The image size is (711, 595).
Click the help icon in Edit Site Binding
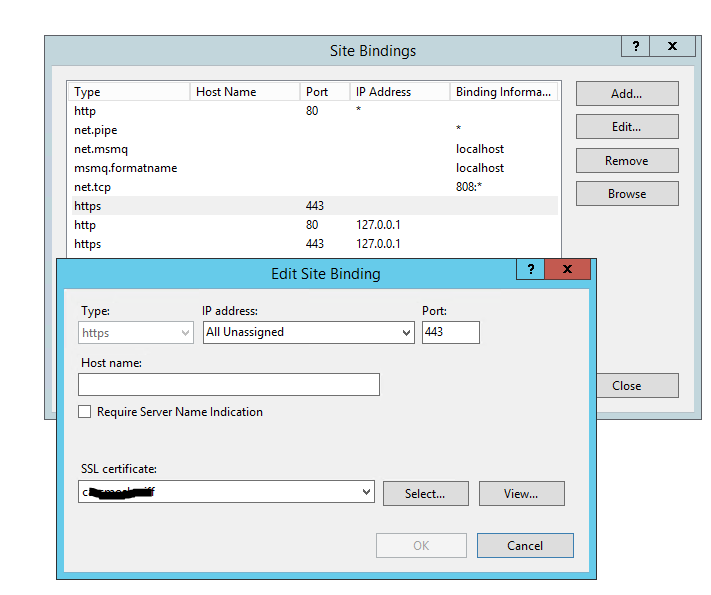530,270
